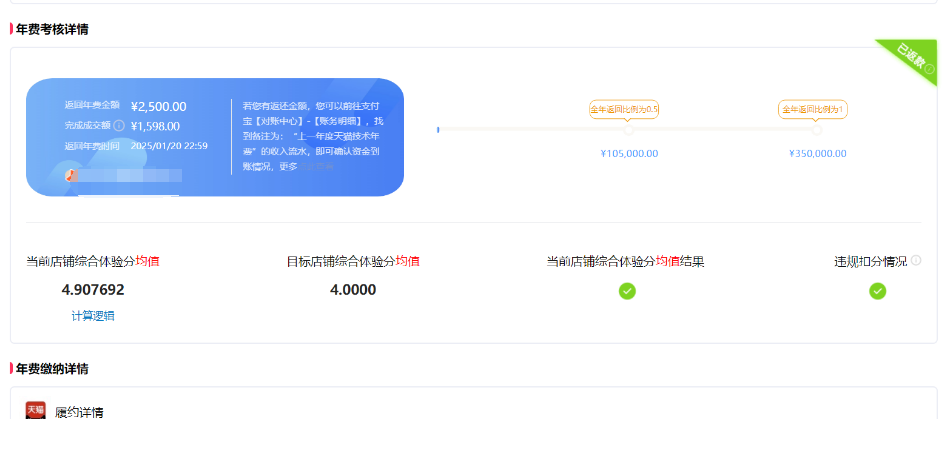Click the 年费缴纳详情 section heading
The image size is (942, 457).
tap(52, 369)
